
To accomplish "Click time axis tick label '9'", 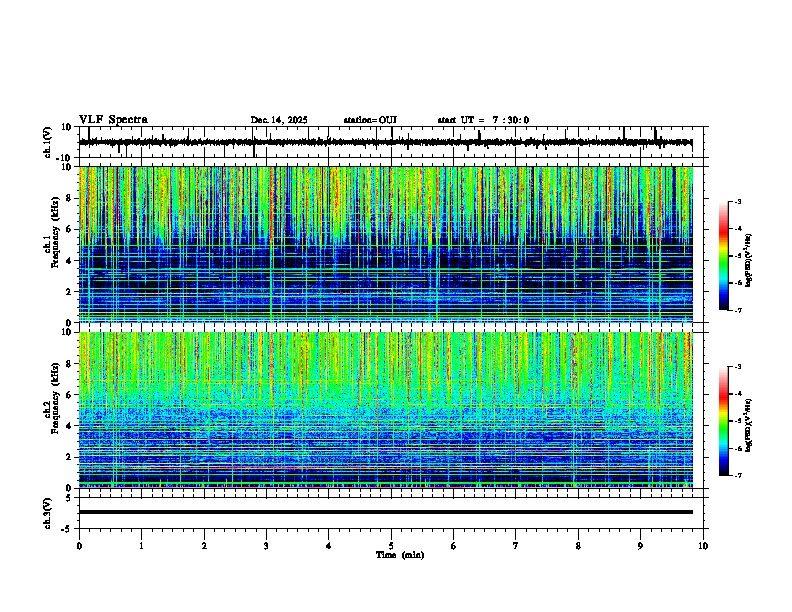I will click(x=640, y=546).
